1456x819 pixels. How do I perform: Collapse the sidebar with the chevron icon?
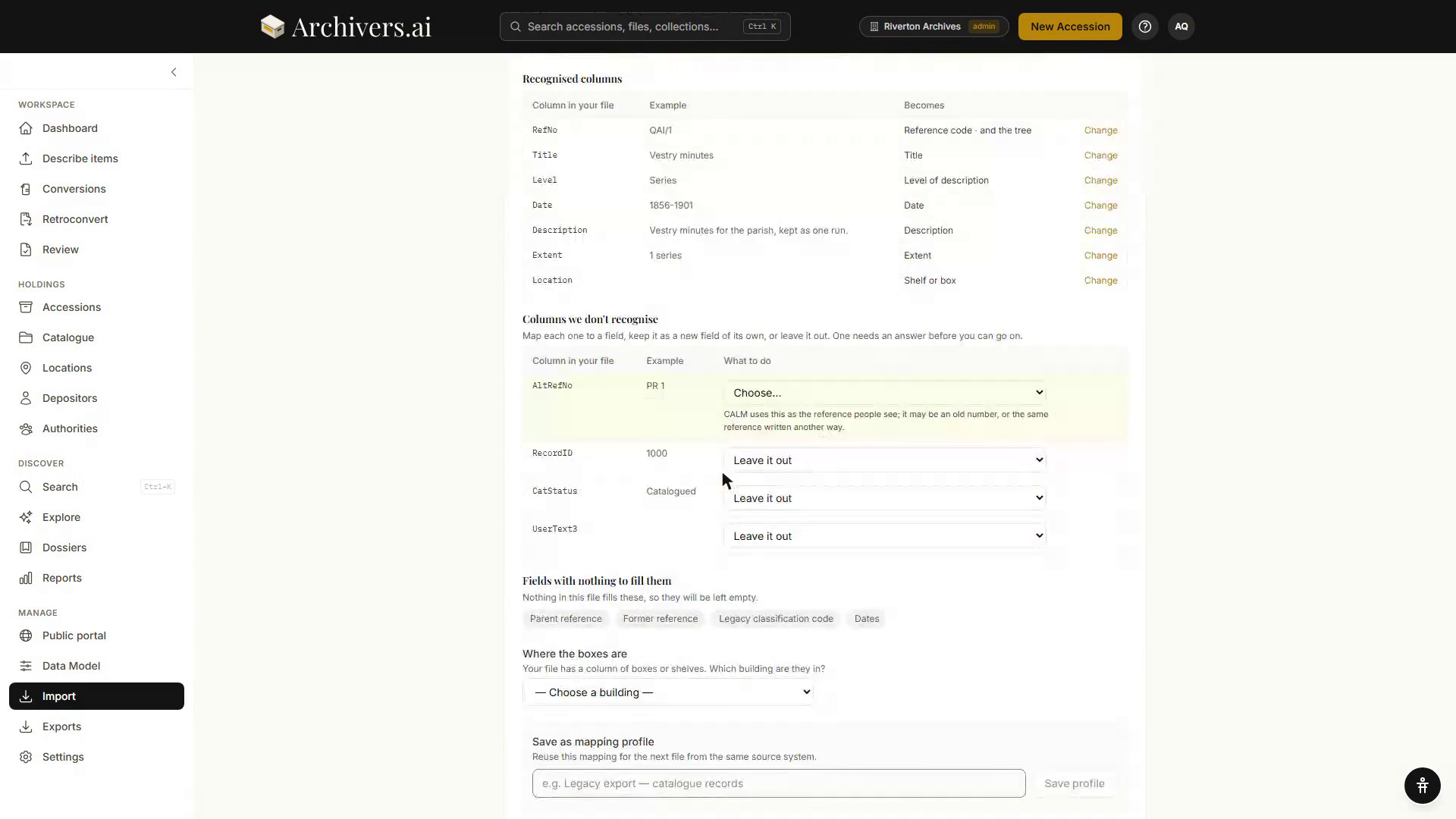coord(174,72)
